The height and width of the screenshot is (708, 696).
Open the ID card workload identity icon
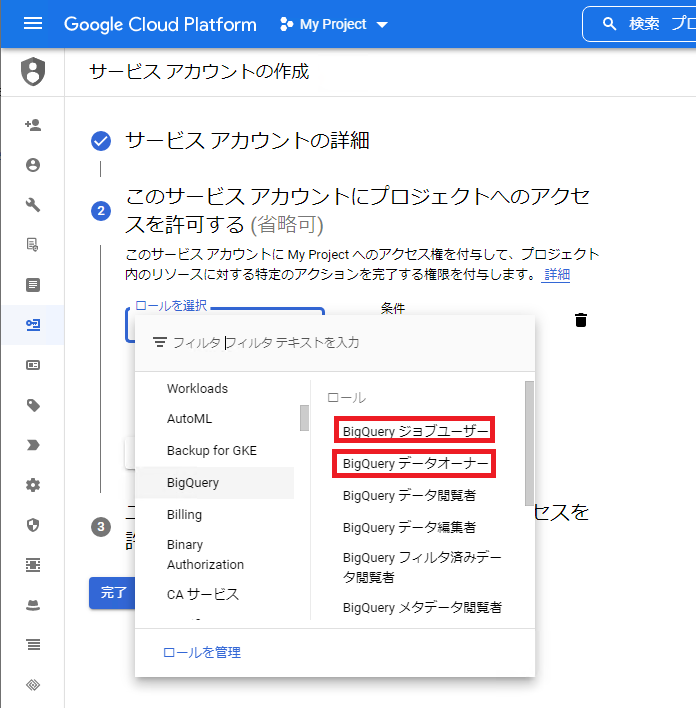tap(33, 365)
